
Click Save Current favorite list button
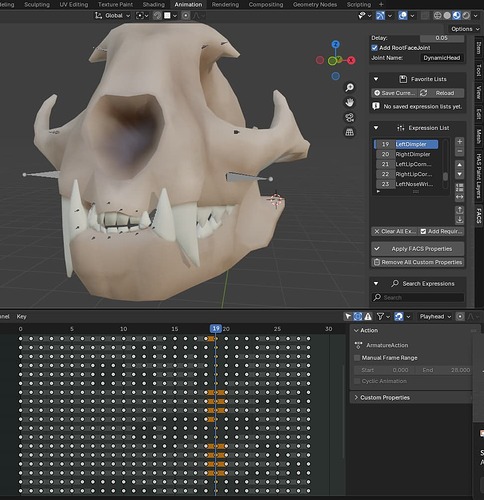click(394, 93)
